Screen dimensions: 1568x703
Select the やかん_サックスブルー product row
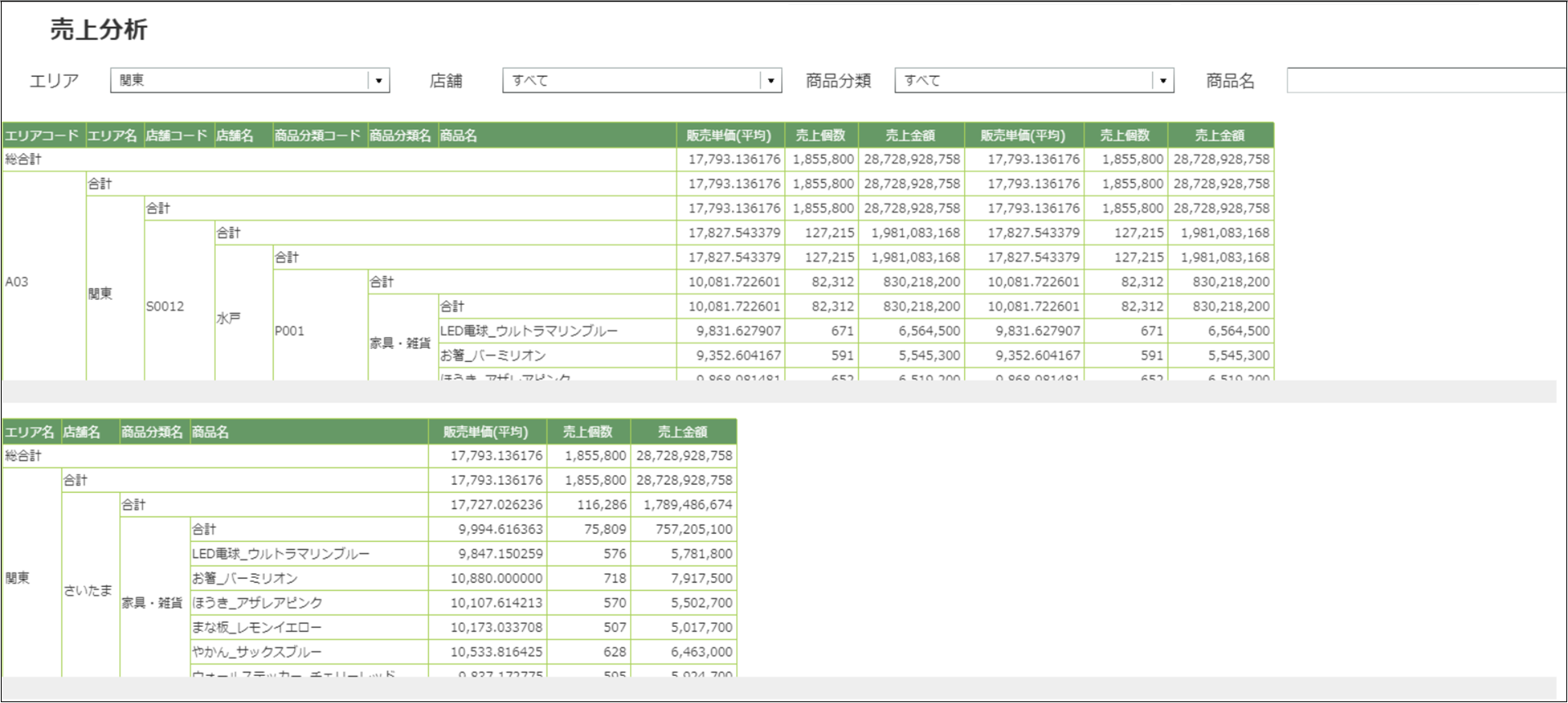pyautogui.click(x=257, y=652)
